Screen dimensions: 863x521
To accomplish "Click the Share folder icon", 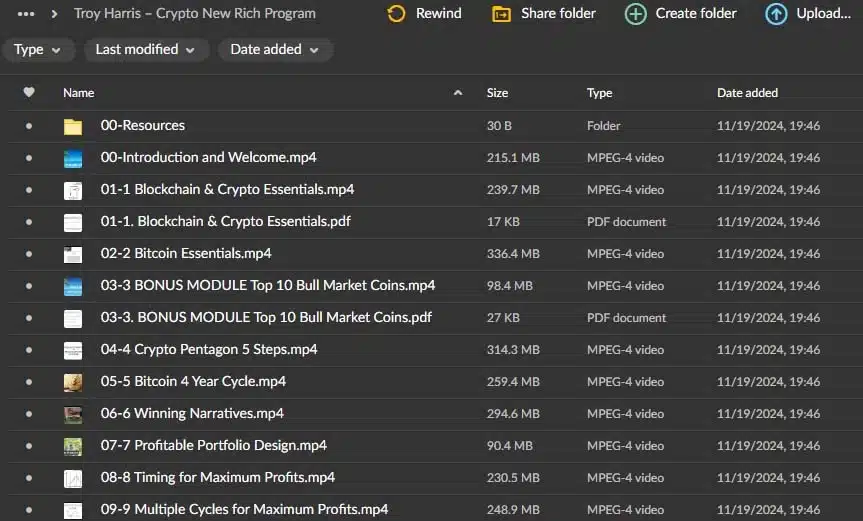I will [501, 14].
